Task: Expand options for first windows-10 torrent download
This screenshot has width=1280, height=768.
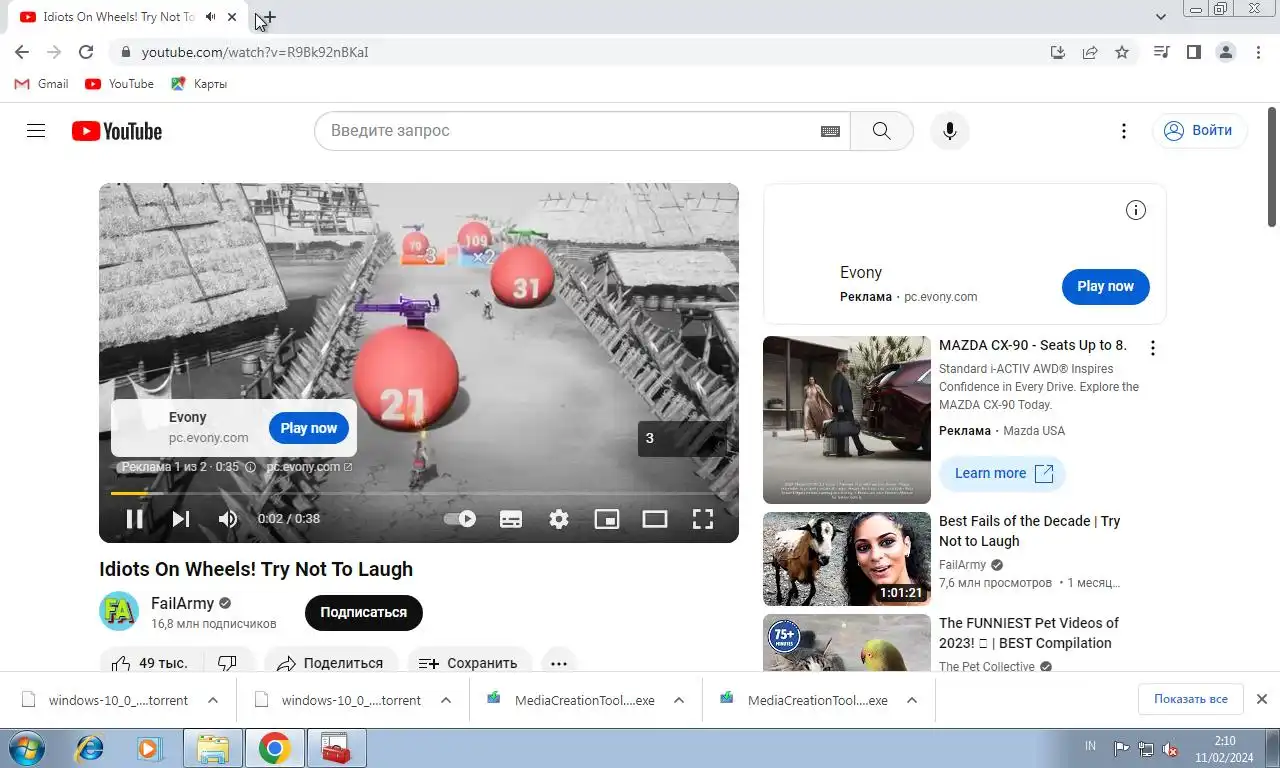Action: tap(213, 700)
